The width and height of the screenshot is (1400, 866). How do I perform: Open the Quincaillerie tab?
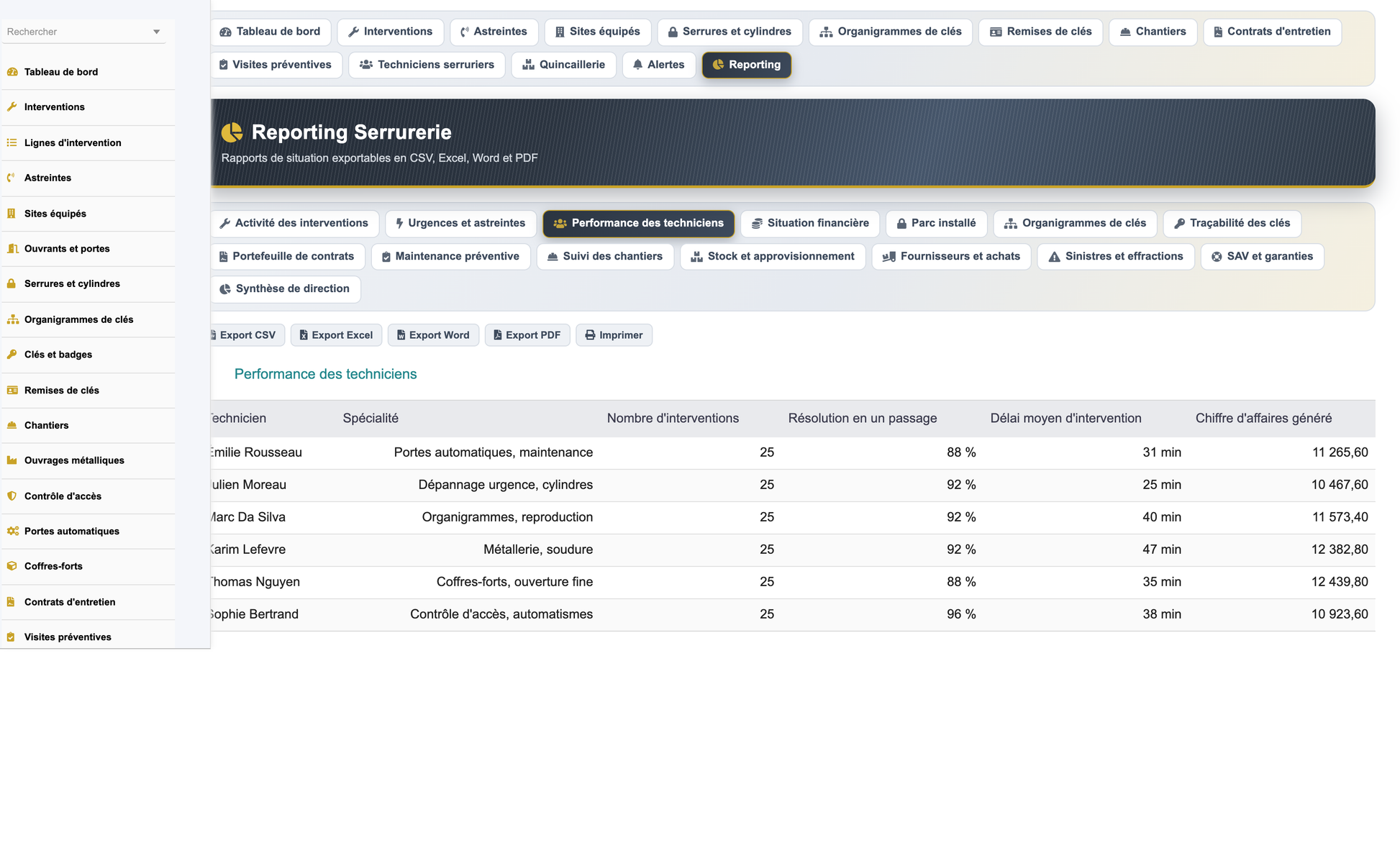click(x=563, y=65)
